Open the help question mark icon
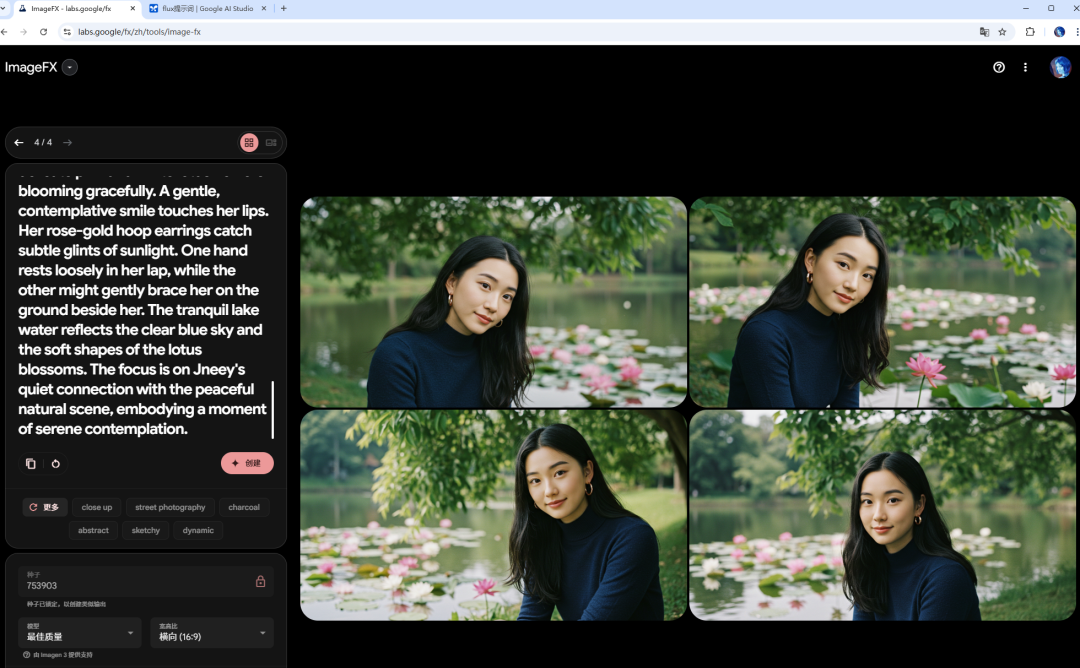 click(x=999, y=67)
